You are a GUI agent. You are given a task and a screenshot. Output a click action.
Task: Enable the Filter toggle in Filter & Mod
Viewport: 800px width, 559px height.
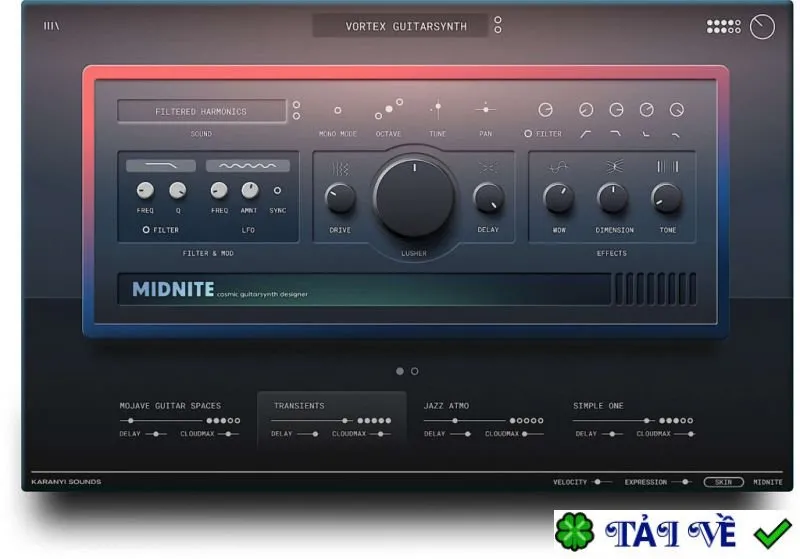pyautogui.click(x=146, y=230)
